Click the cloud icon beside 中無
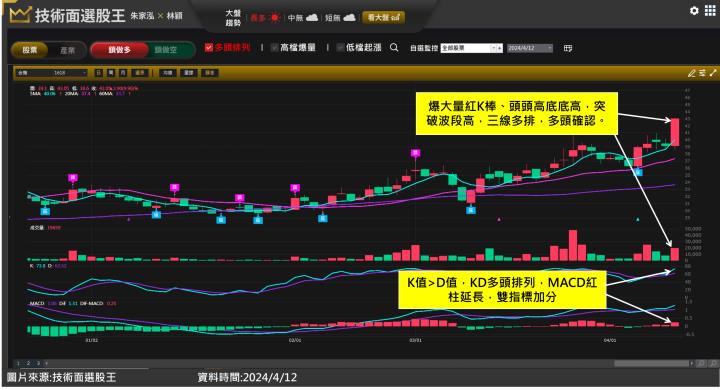Image resolution: width=720 pixels, height=390 pixels. point(312,17)
